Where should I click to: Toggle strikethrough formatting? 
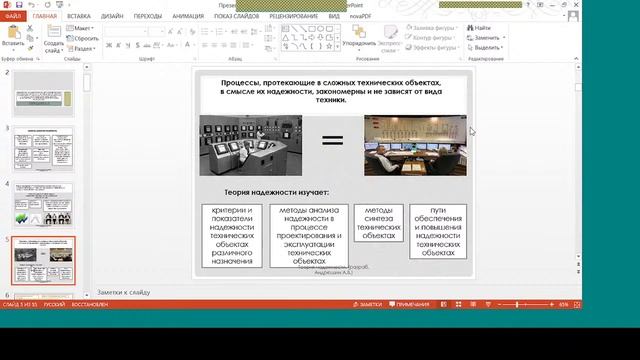pyautogui.click(x=147, y=45)
